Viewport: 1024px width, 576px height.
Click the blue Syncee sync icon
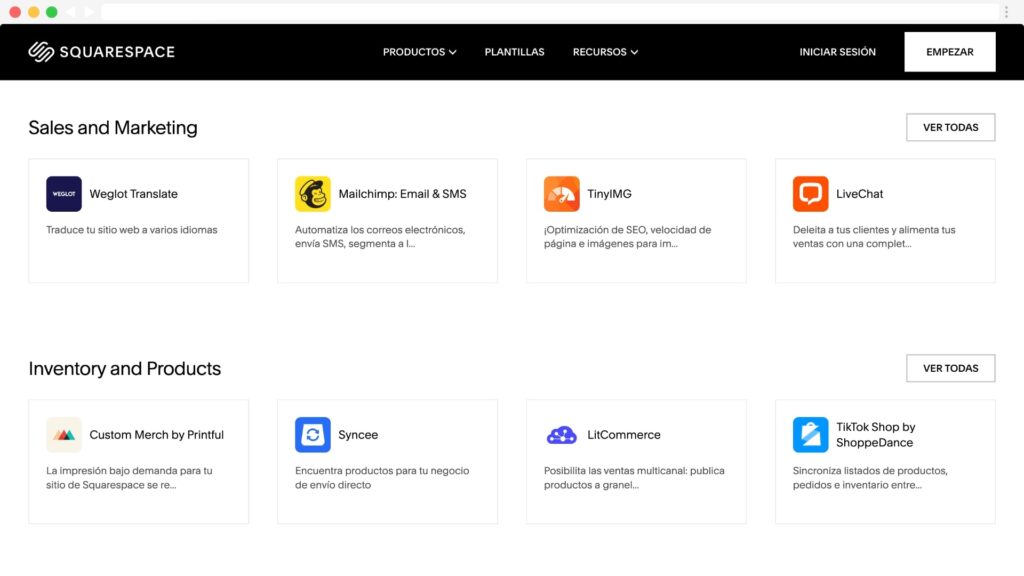coord(312,435)
